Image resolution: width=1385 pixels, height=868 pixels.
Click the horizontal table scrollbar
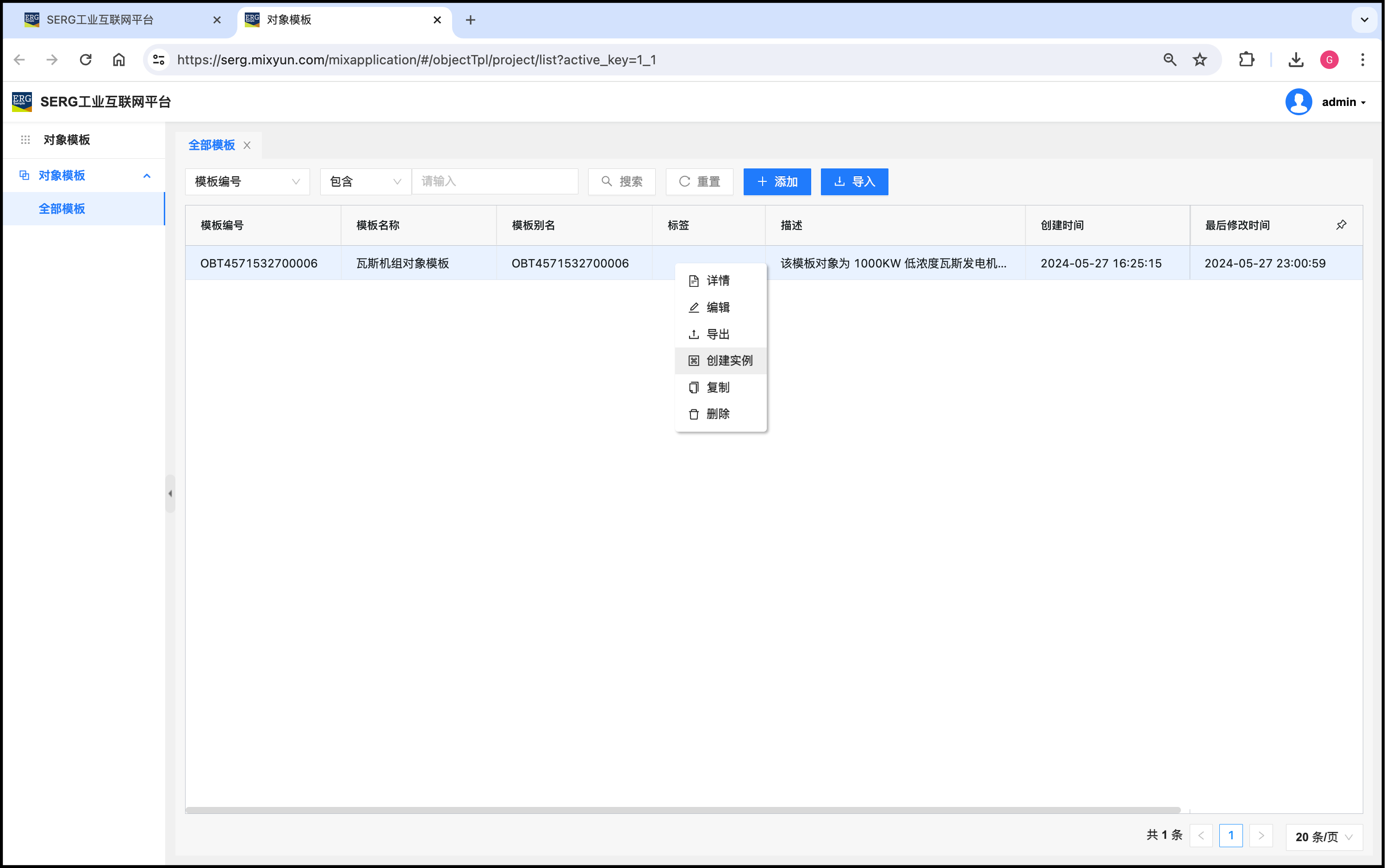683,810
